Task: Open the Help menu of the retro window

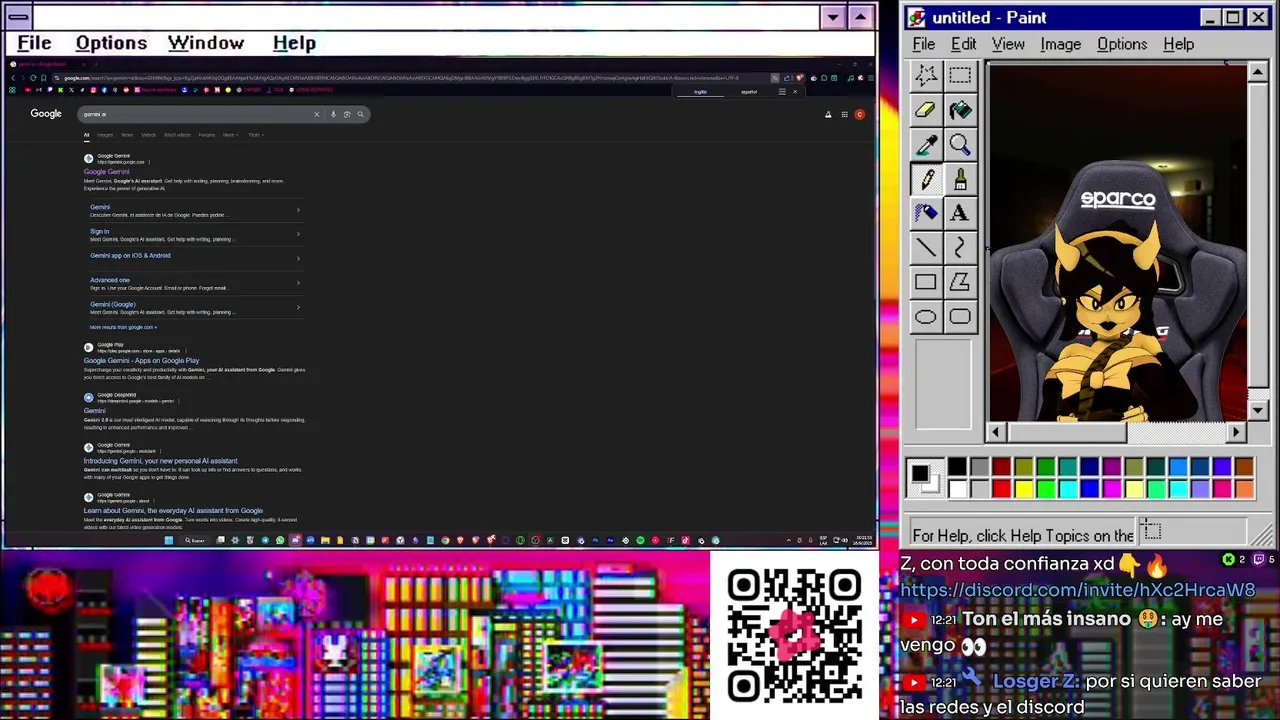Action: [x=294, y=43]
